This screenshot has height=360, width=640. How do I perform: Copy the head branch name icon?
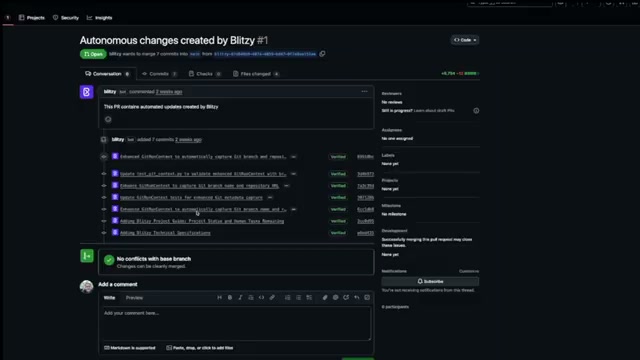pos(322,54)
